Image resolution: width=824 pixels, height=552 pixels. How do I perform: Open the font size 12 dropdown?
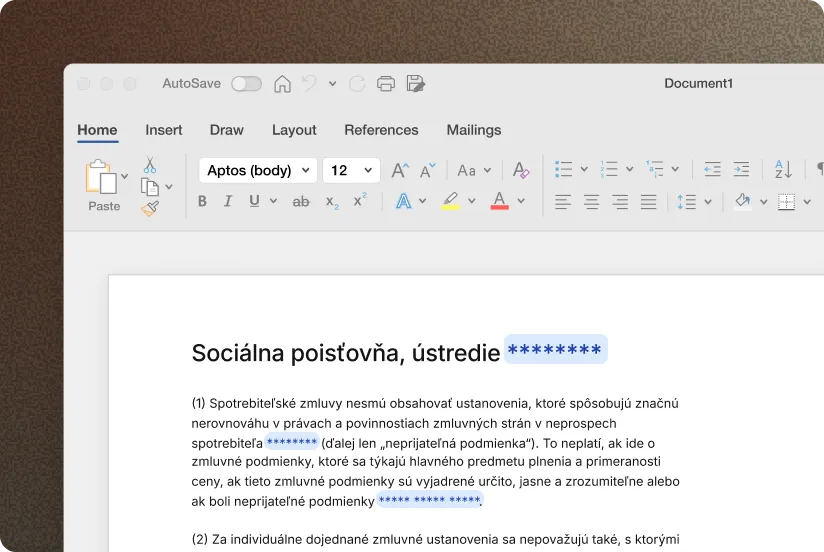(x=351, y=170)
